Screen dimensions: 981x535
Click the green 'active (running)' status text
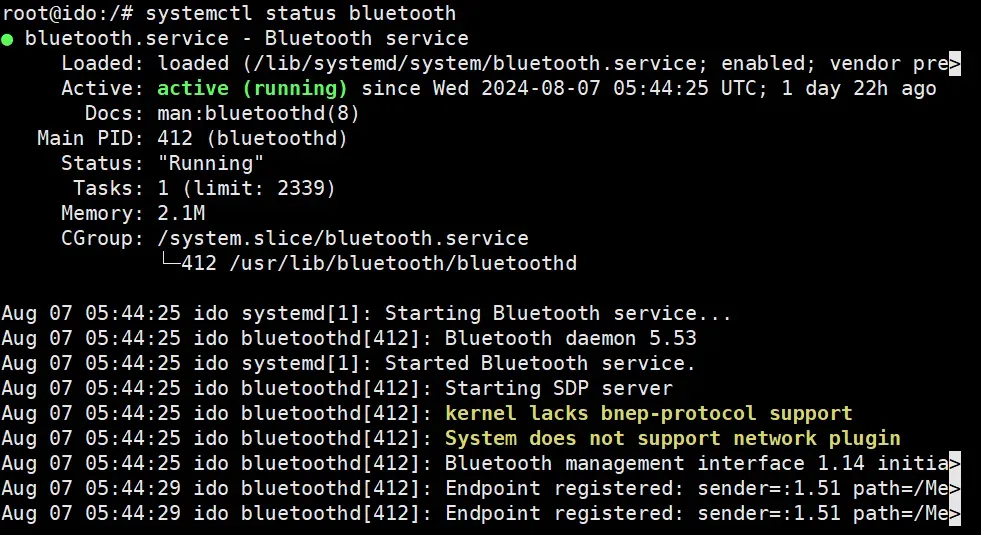(x=252, y=88)
